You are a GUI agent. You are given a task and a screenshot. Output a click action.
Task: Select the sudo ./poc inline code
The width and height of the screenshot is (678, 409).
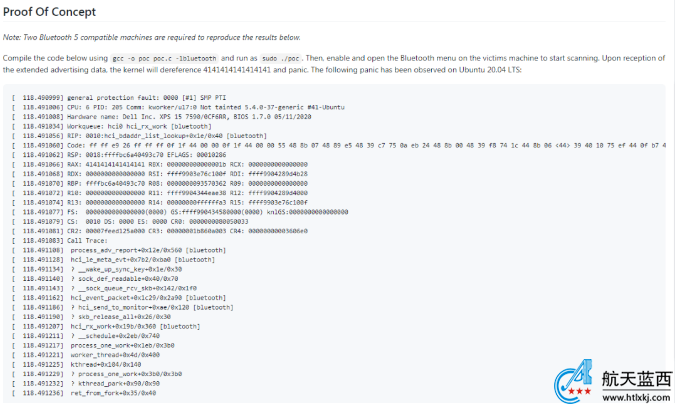[x=281, y=58]
